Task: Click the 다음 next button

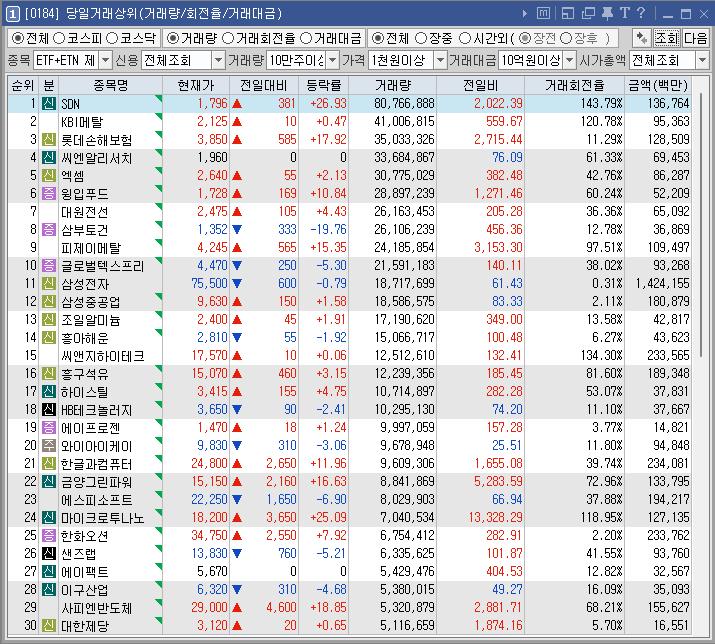Action: [x=695, y=38]
